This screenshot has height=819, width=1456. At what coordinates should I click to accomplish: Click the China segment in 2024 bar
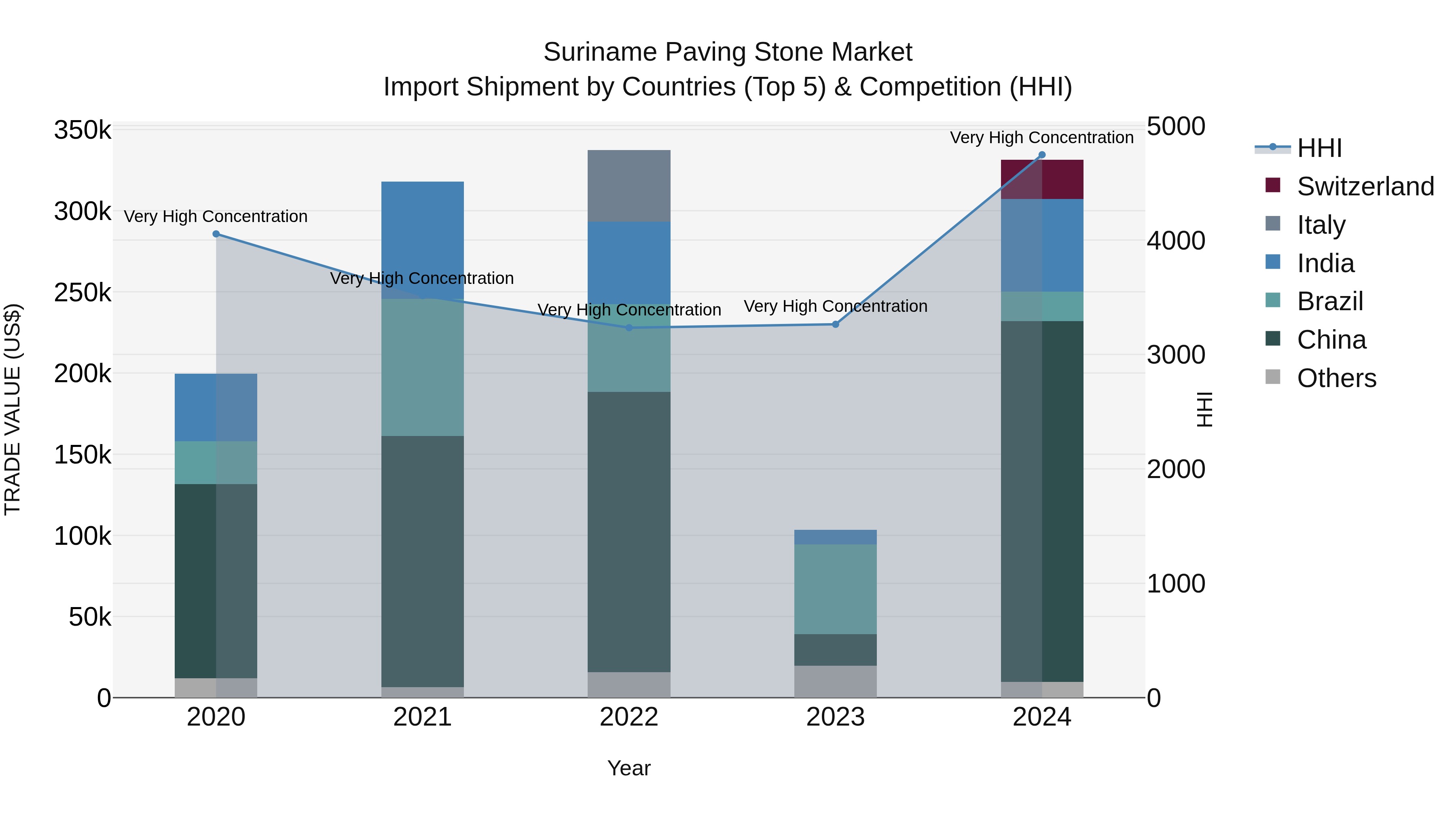(x=1042, y=502)
